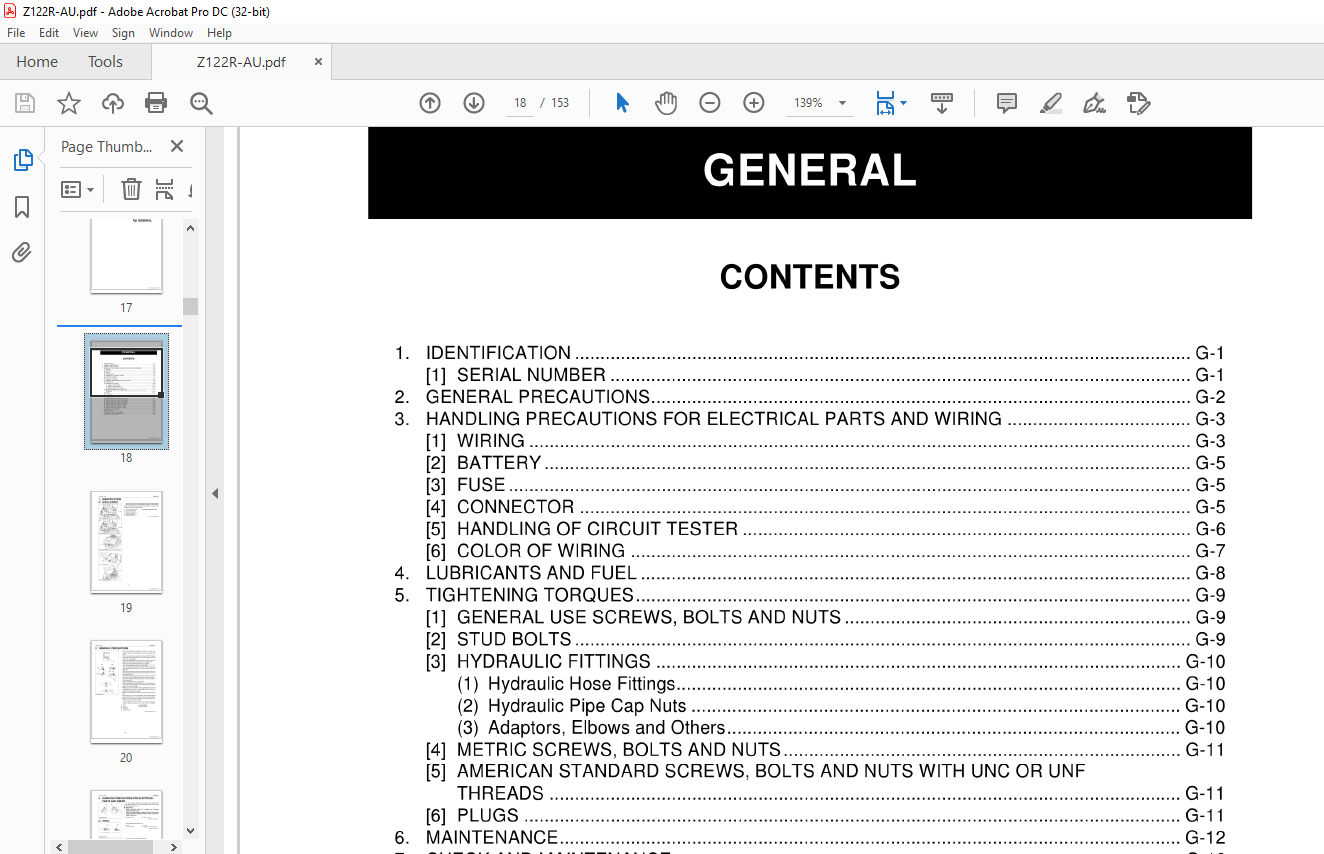Select page 19 thumbnail
The width and height of the screenshot is (1324, 854).
point(126,542)
